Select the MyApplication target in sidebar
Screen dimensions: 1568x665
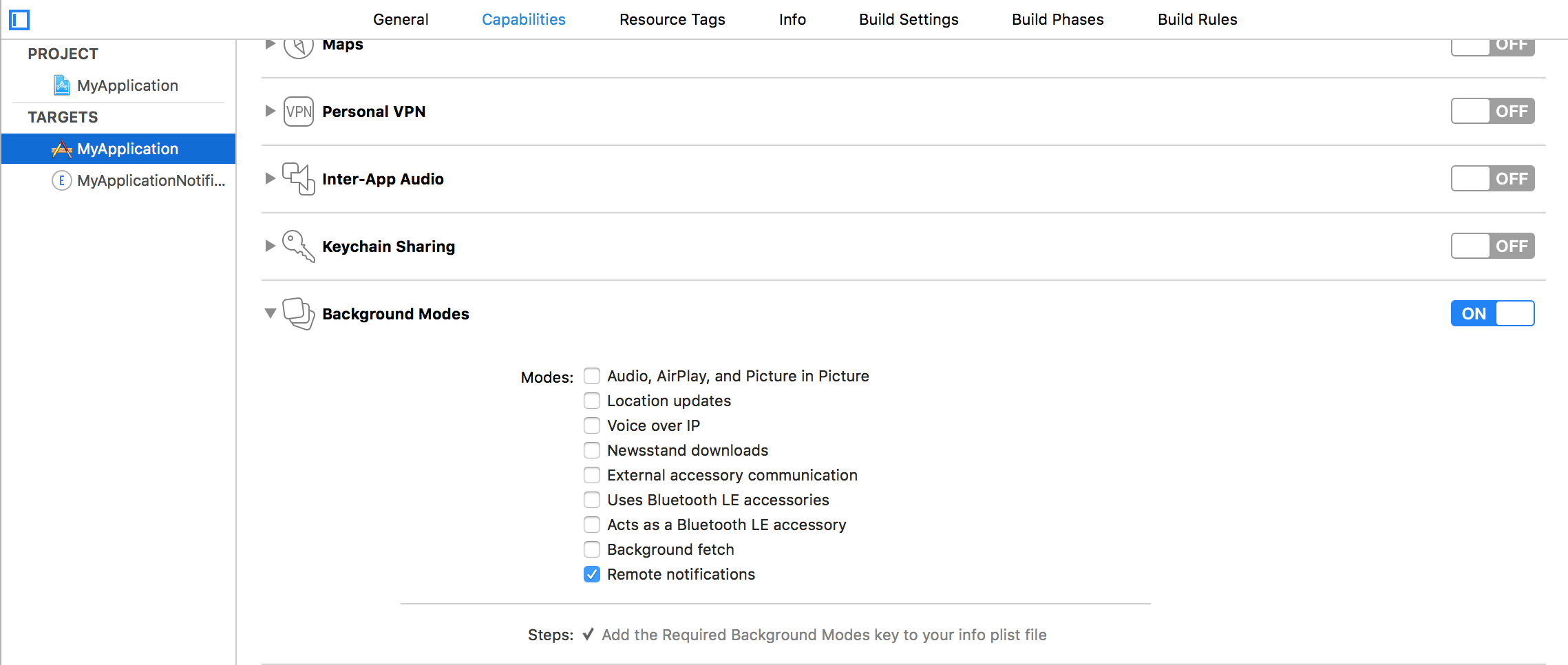point(127,149)
